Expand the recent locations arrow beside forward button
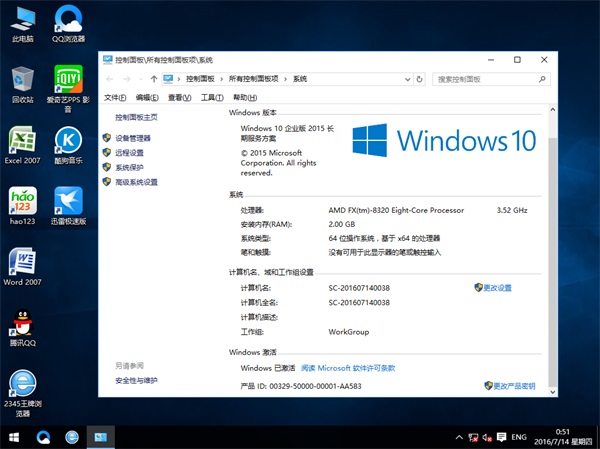The width and height of the screenshot is (600, 449). [x=139, y=78]
